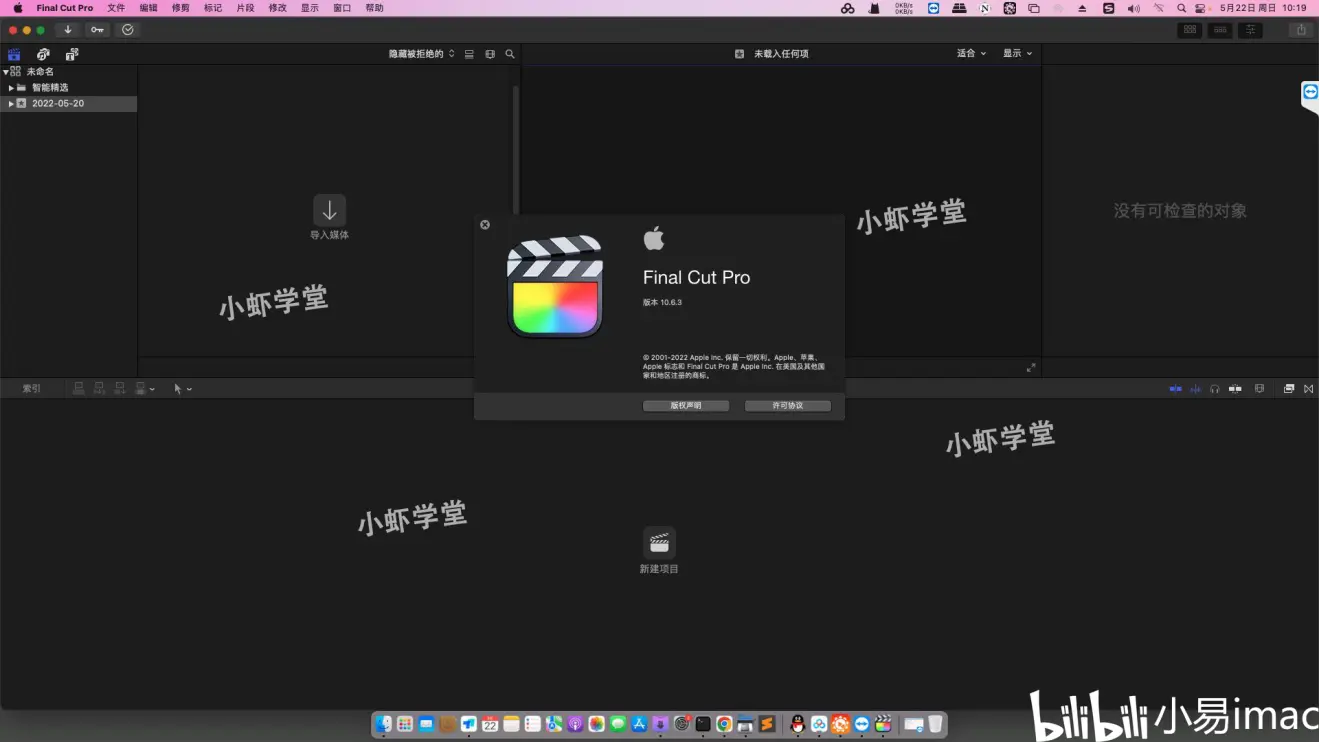Show the Titles and Generators sidebar

pyautogui.click(x=72, y=54)
